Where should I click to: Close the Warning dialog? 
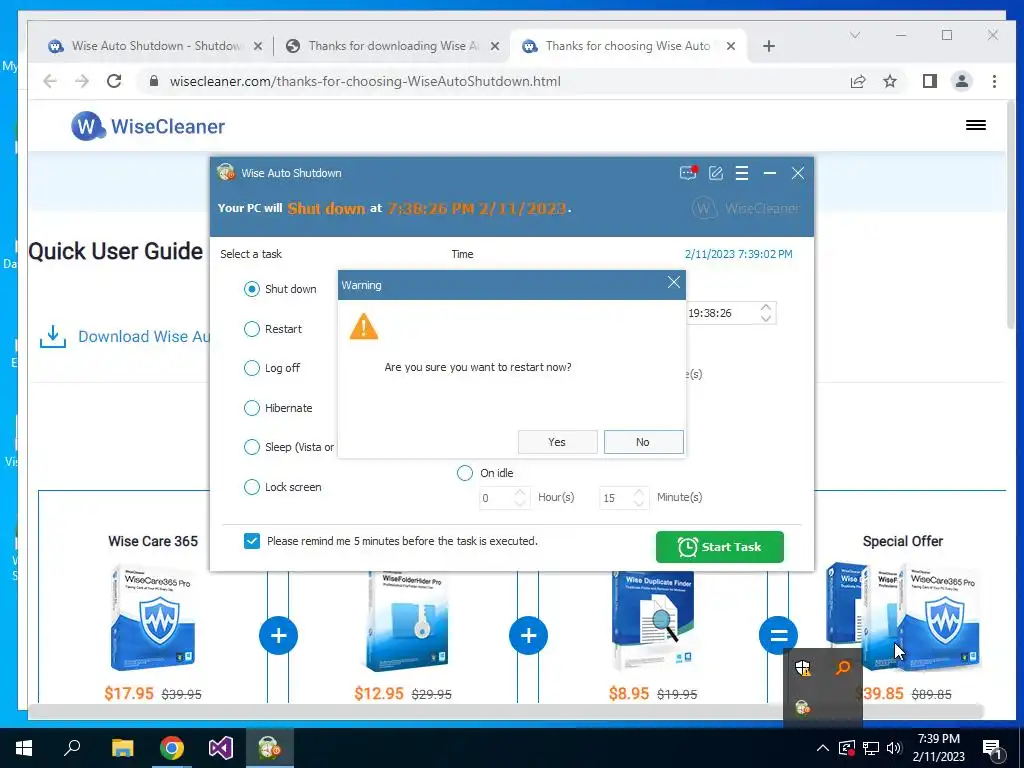coord(673,283)
